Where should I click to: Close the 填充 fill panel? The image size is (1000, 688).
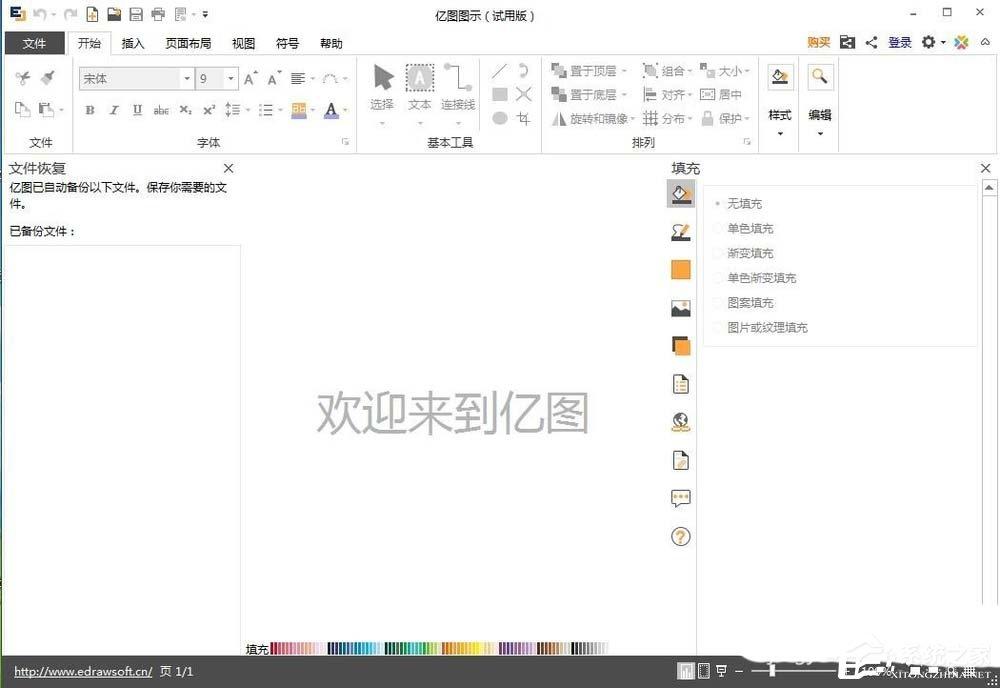point(985,168)
